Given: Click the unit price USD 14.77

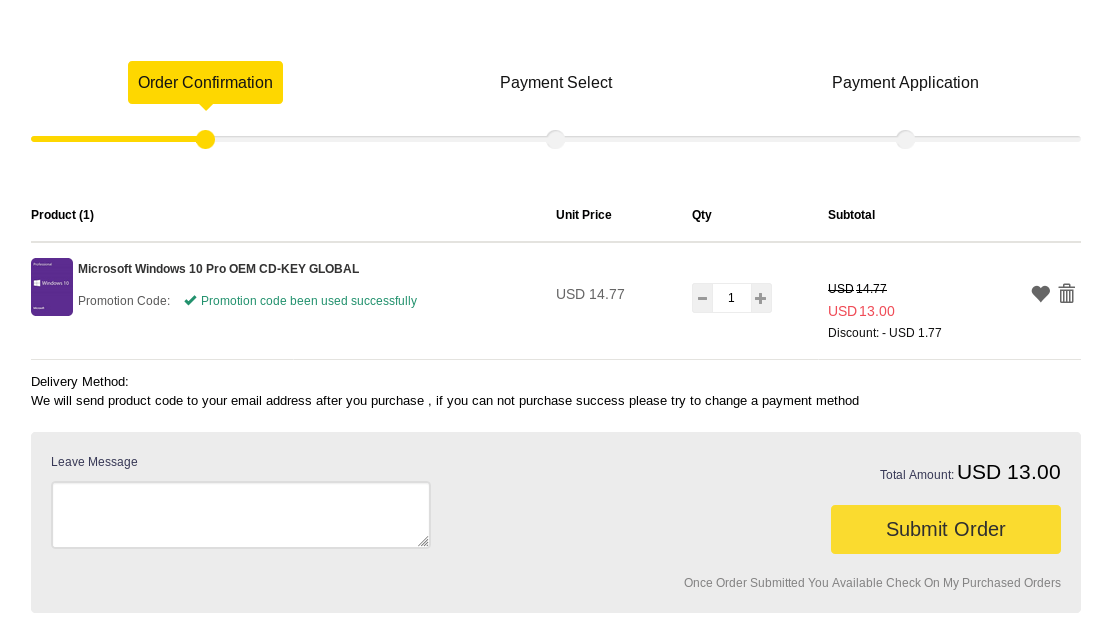Looking at the screenshot, I should click(590, 294).
